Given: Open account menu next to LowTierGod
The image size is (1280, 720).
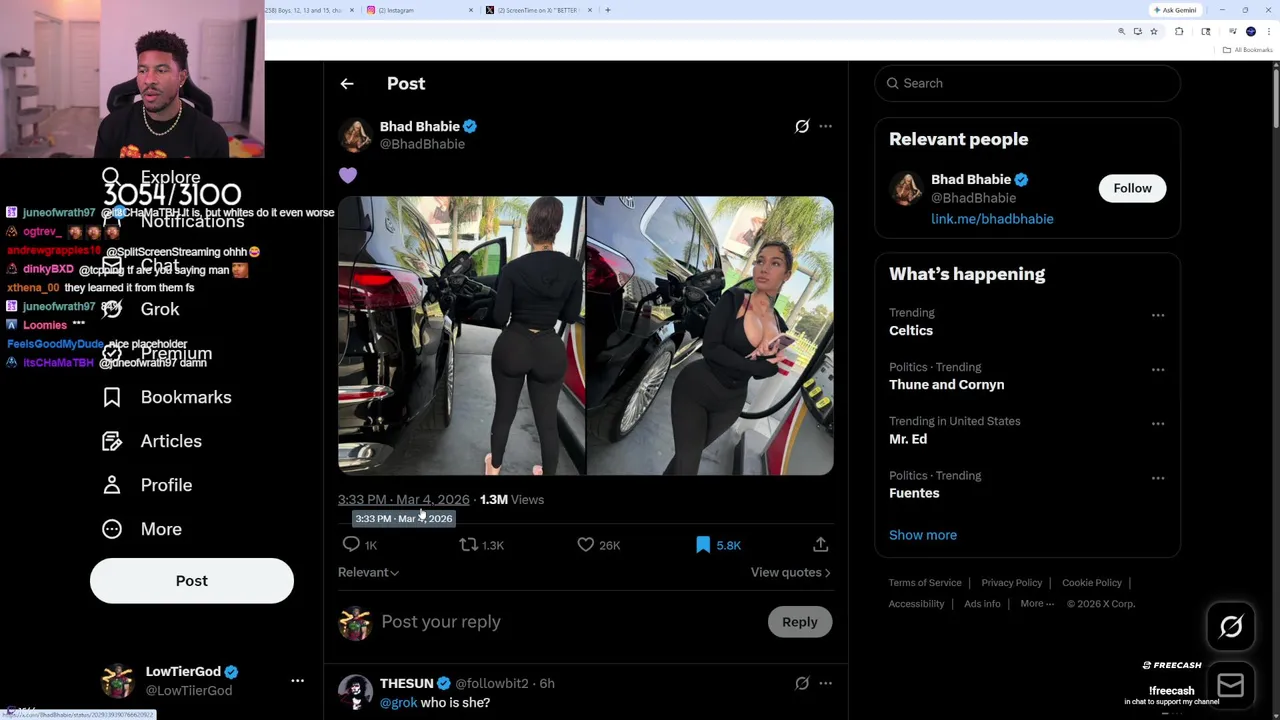Looking at the screenshot, I should pos(297,681).
